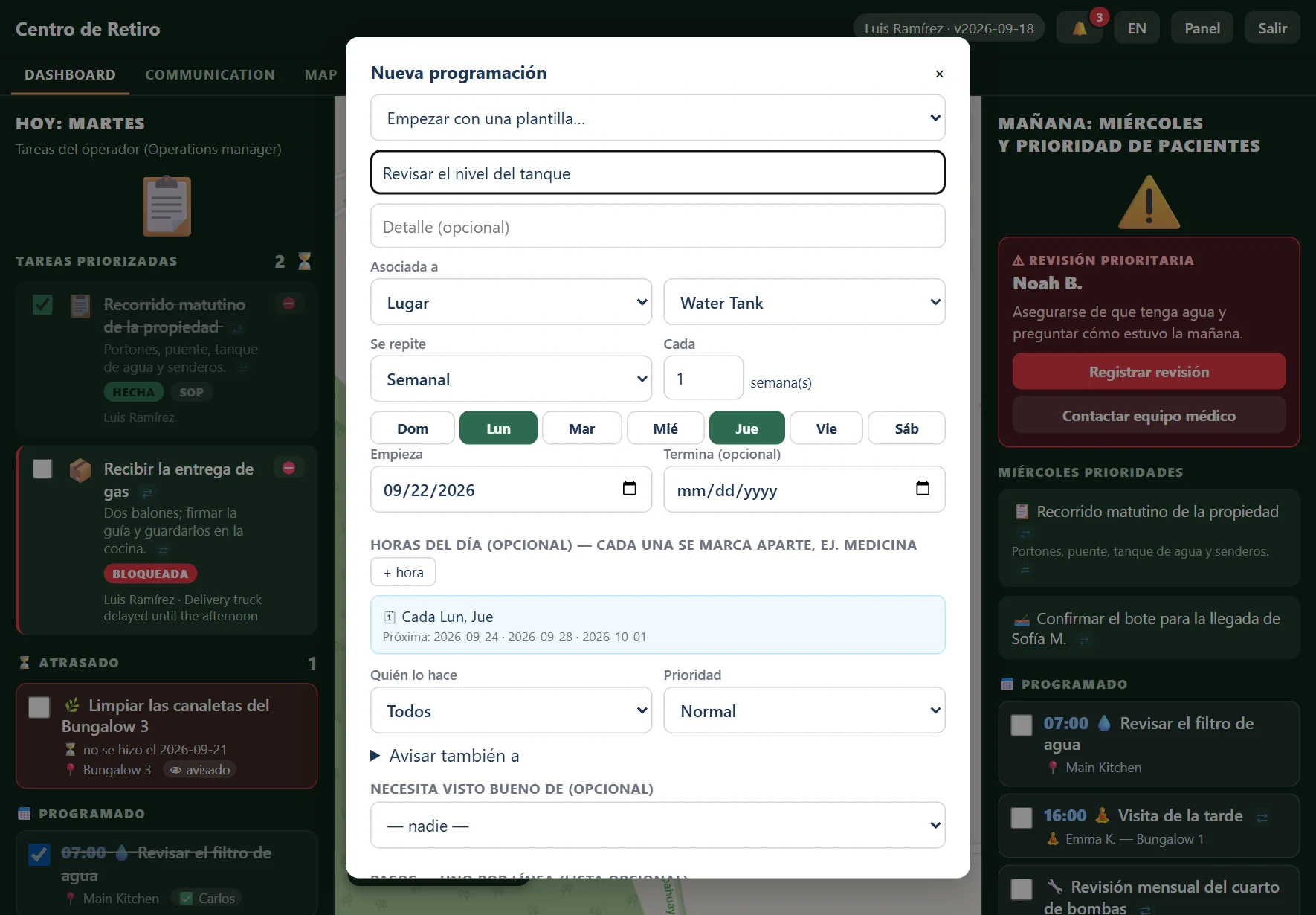Add a time with + hora
The image size is (1316, 915).
(x=403, y=572)
